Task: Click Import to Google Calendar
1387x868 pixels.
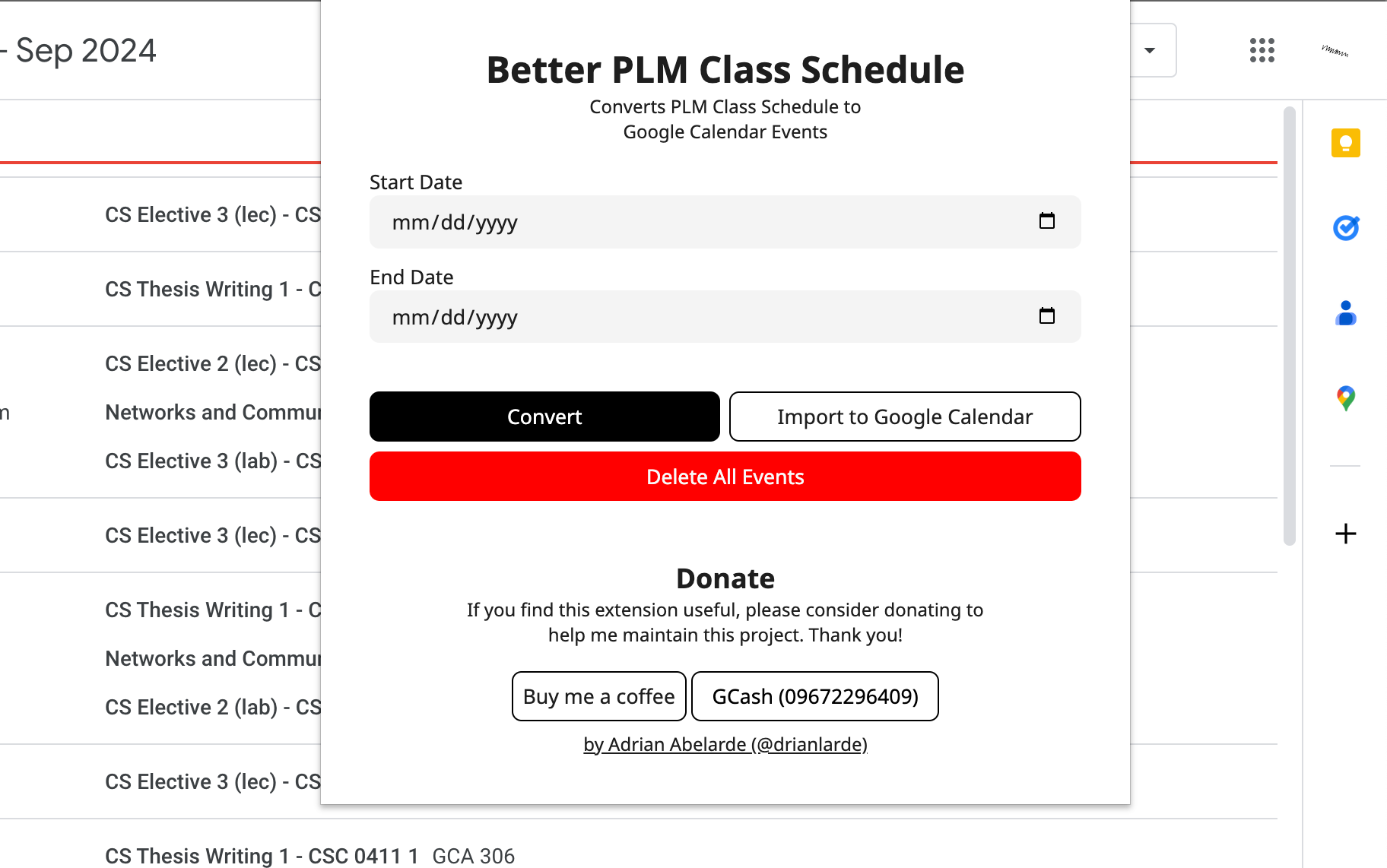Action: pos(904,417)
